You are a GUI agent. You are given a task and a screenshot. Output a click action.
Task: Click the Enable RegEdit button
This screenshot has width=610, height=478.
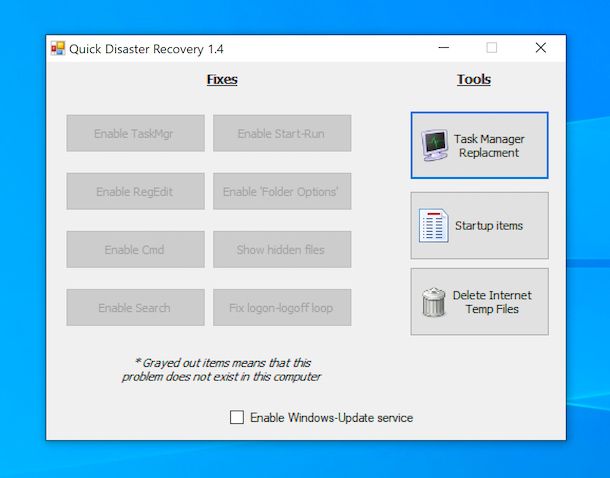[135, 191]
